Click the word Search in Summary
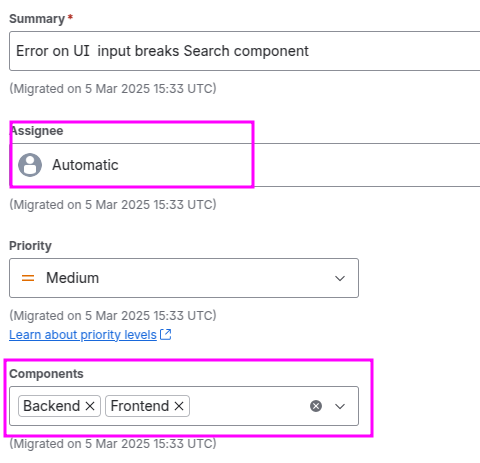The height and width of the screenshot is (463, 480). coord(206,51)
